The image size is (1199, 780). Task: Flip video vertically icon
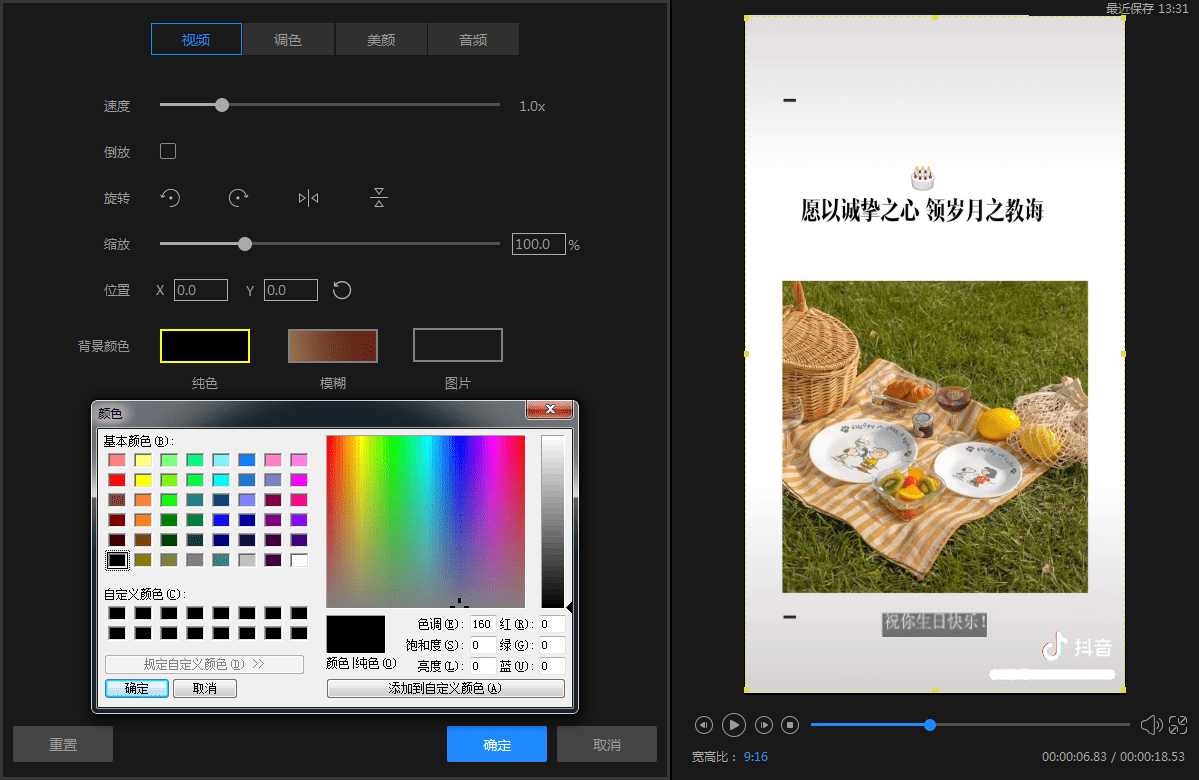(378, 198)
